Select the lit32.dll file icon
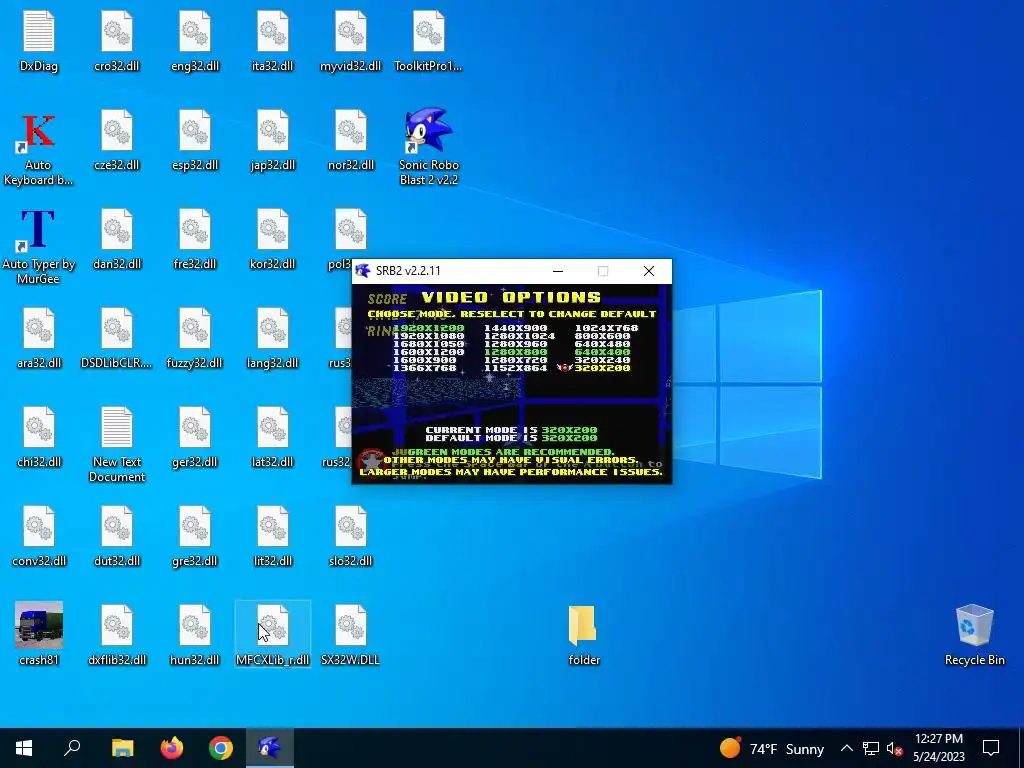 (272, 526)
